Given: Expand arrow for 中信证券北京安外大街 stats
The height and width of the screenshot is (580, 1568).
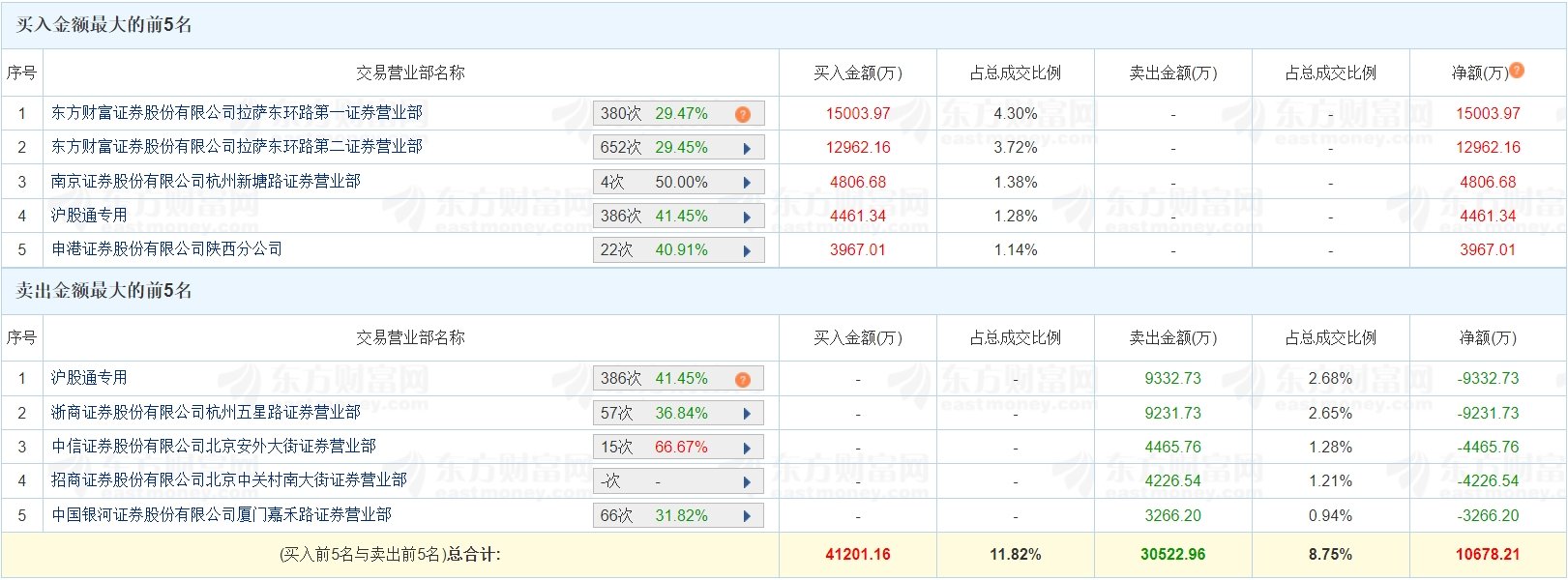Looking at the screenshot, I should coord(747,448).
